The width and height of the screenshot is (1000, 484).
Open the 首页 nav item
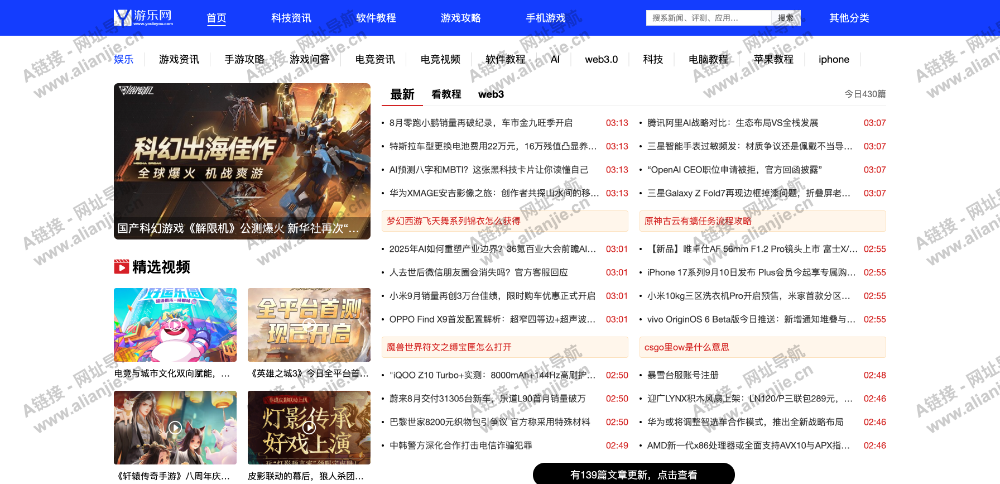(216, 18)
